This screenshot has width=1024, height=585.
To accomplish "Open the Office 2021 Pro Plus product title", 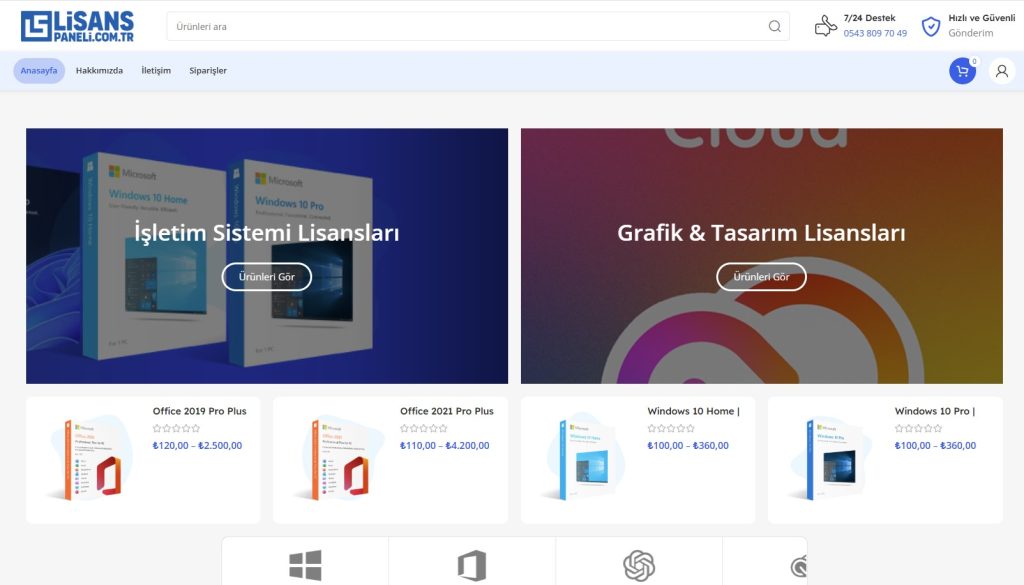I will [x=447, y=411].
